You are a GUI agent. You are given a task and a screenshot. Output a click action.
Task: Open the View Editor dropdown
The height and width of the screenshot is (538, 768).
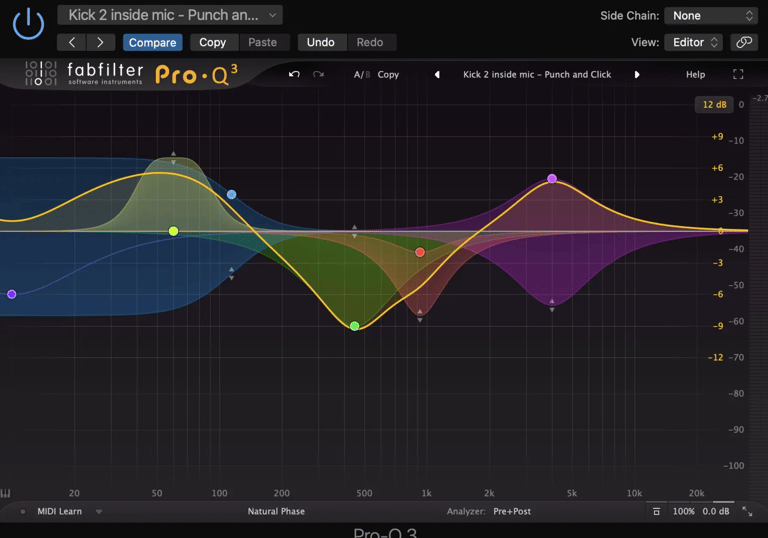tap(693, 43)
